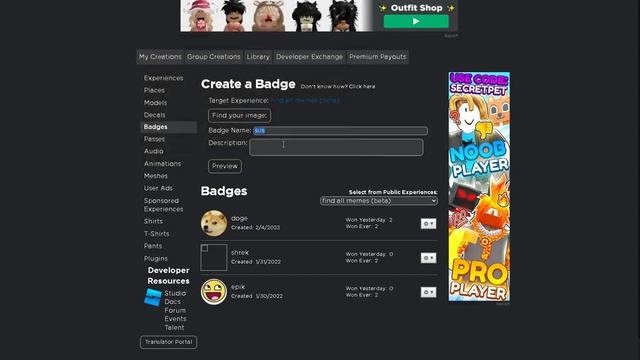The width and height of the screenshot is (640, 360).
Task: Select Meshes in the sidebar
Action: click(x=156, y=176)
